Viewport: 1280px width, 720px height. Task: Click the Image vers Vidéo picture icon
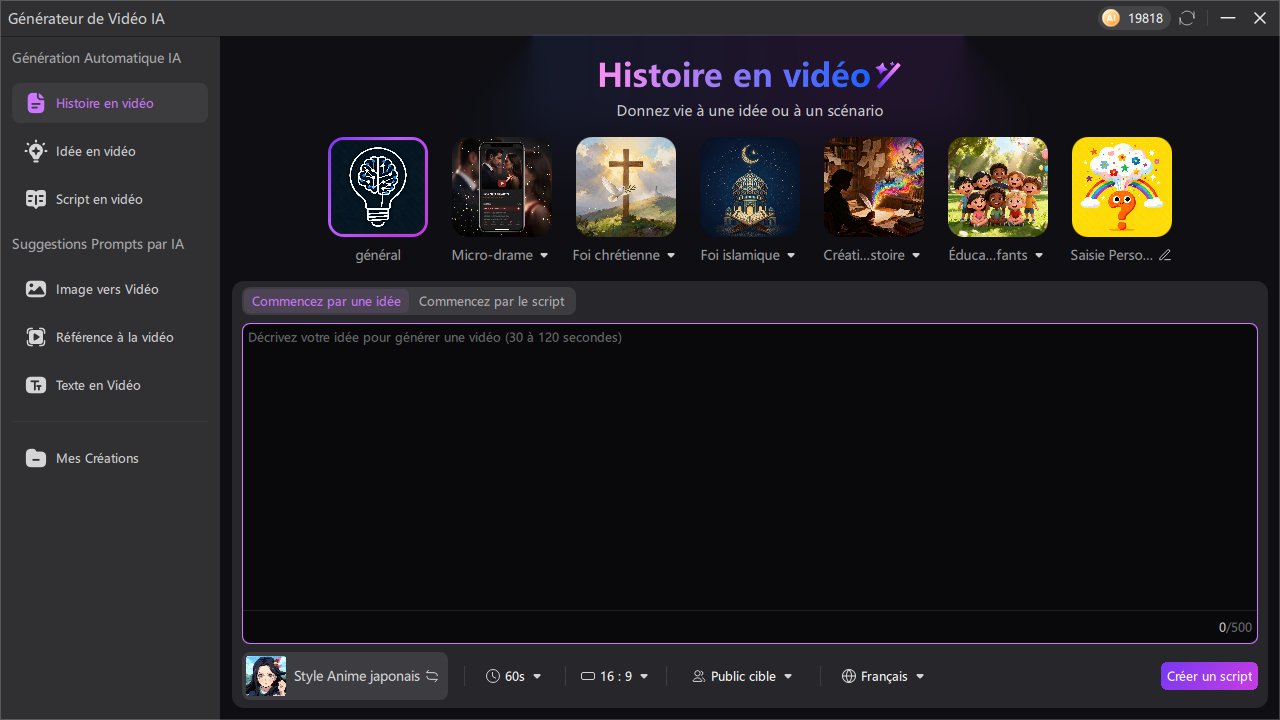tap(36, 289)
